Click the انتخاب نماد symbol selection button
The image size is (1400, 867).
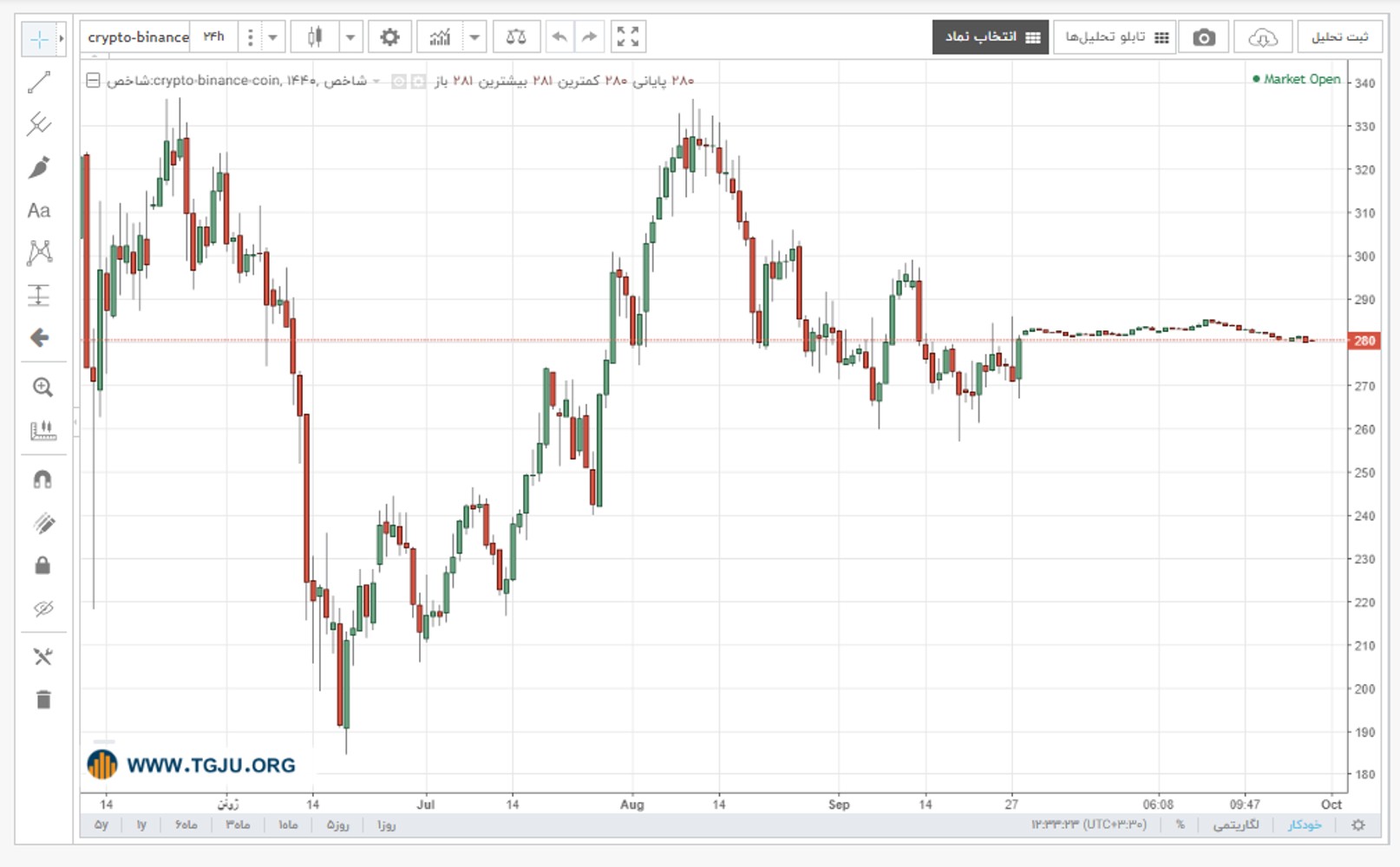coord(991,37)
